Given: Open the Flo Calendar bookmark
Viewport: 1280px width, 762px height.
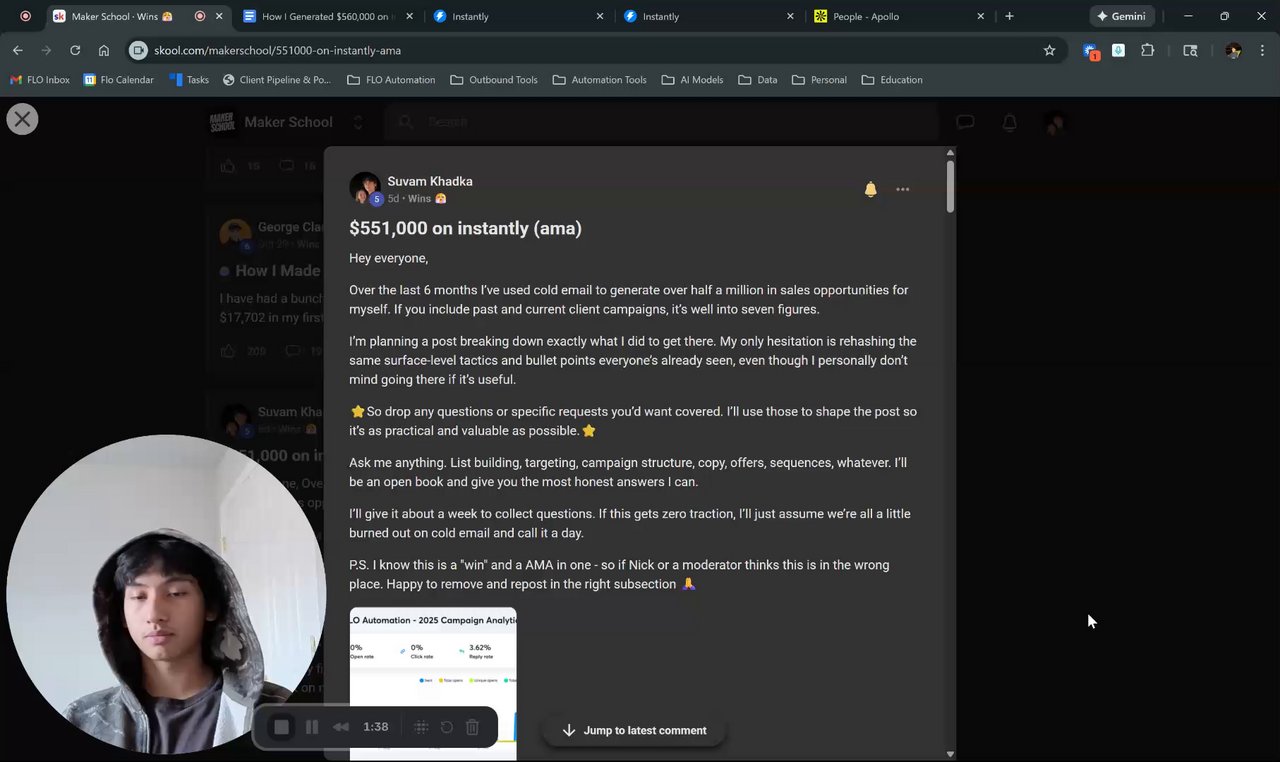Looking at the screenshot, I should coord(119,80).
